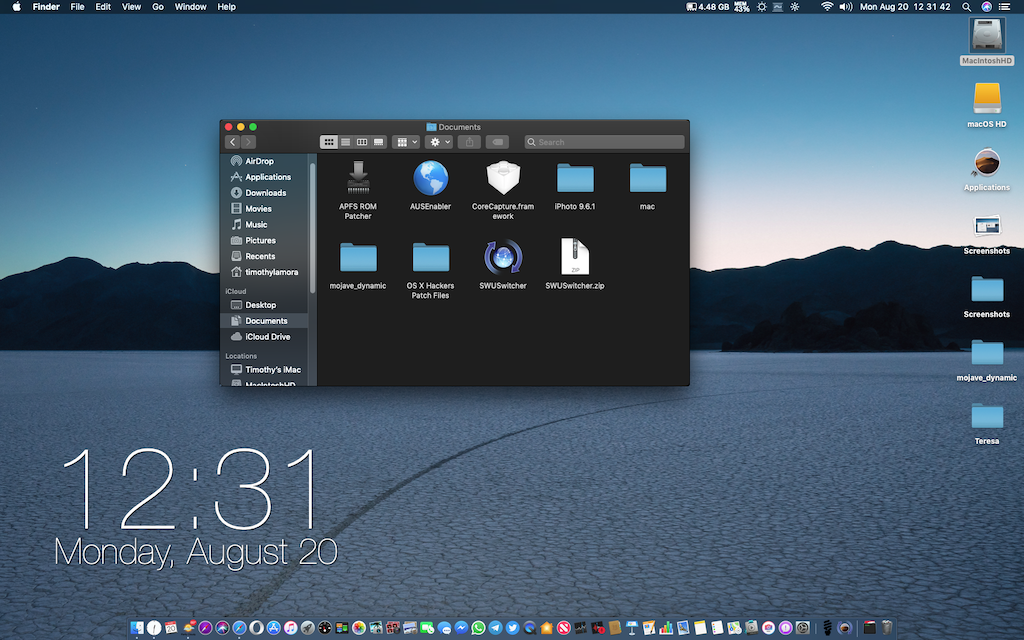Click the MEM 43% memory indicator

click(741, 7)
